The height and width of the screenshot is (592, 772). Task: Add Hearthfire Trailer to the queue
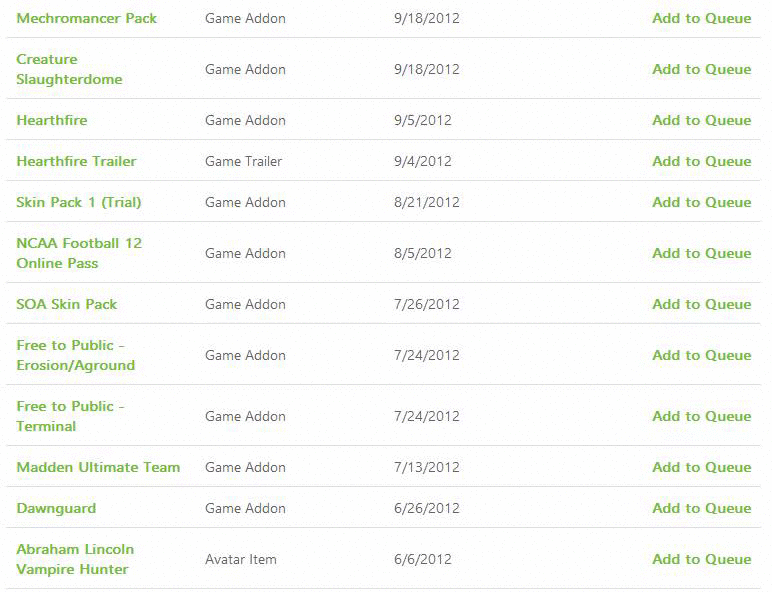701,161
